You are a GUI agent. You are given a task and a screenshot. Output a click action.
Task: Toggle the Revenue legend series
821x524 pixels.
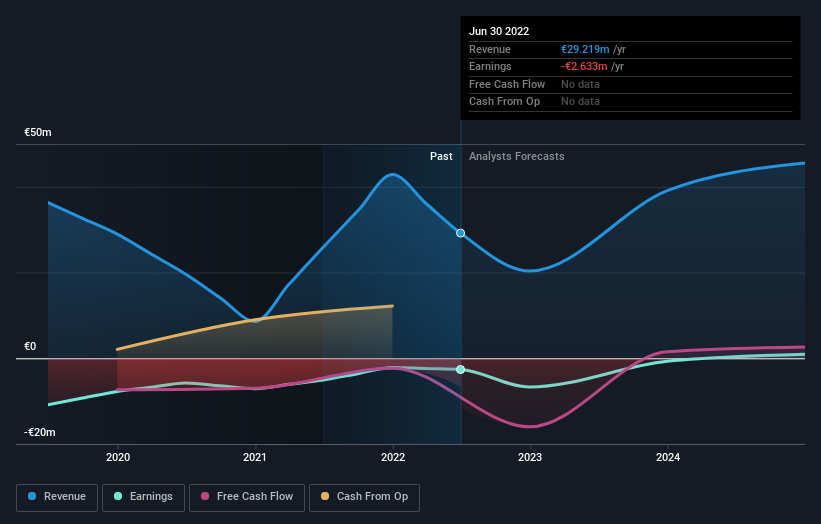tap(57, 497)
